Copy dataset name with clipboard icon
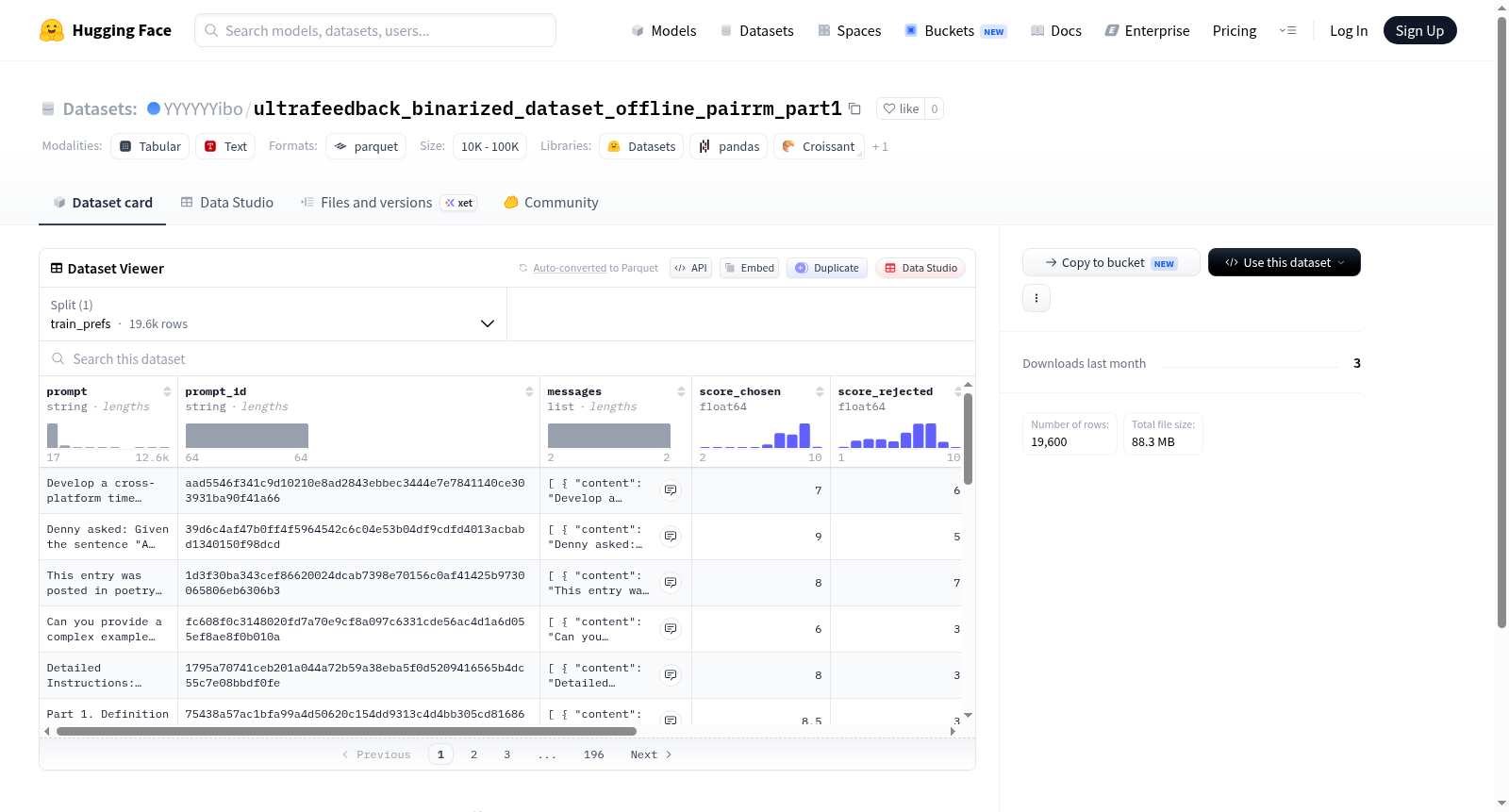1509x812 pixels. (x=854, y=109)
